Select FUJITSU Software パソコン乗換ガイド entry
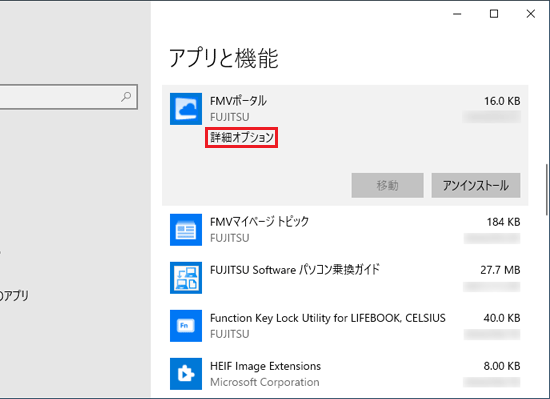This screenshot has height=399, width=550. [x=345, y=278]
